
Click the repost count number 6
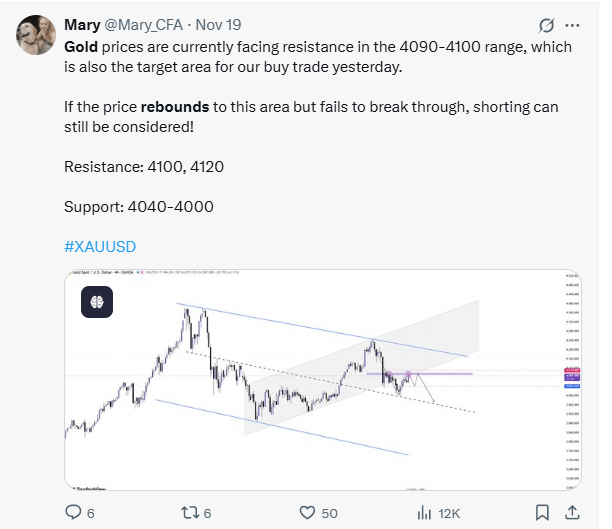(x=207, y=512)
